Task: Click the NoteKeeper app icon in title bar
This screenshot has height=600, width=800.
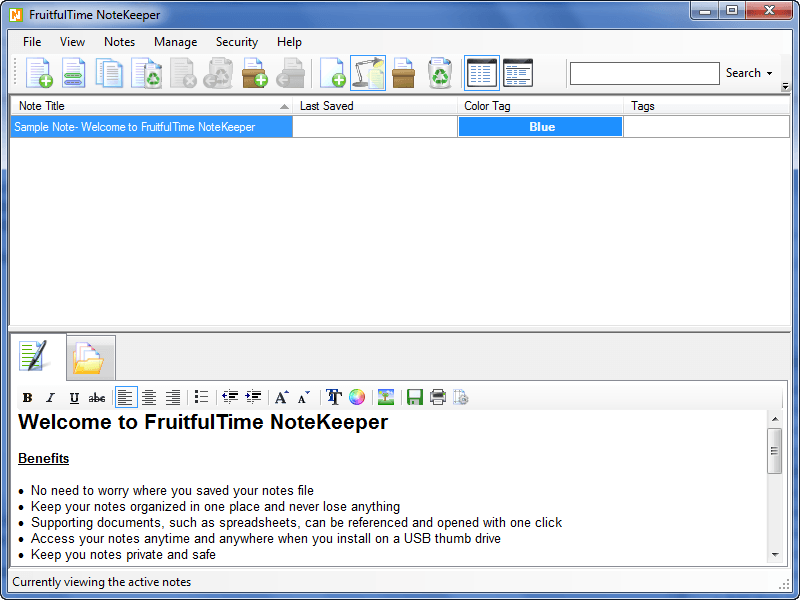Action: [x=16, y=15]
